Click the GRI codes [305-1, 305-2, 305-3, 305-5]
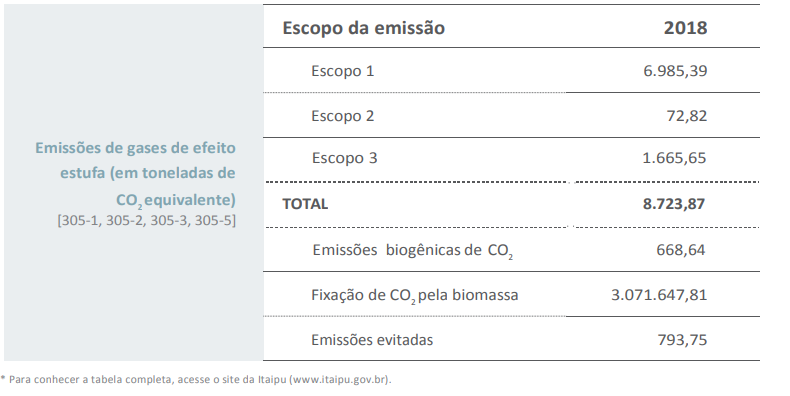 point(147,221)
